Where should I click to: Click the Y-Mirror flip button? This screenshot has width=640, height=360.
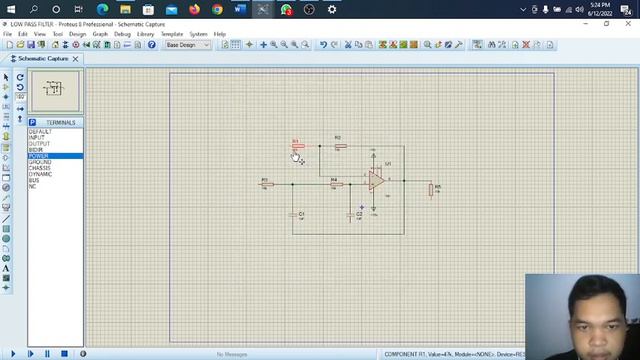click(x=20, y=119)
